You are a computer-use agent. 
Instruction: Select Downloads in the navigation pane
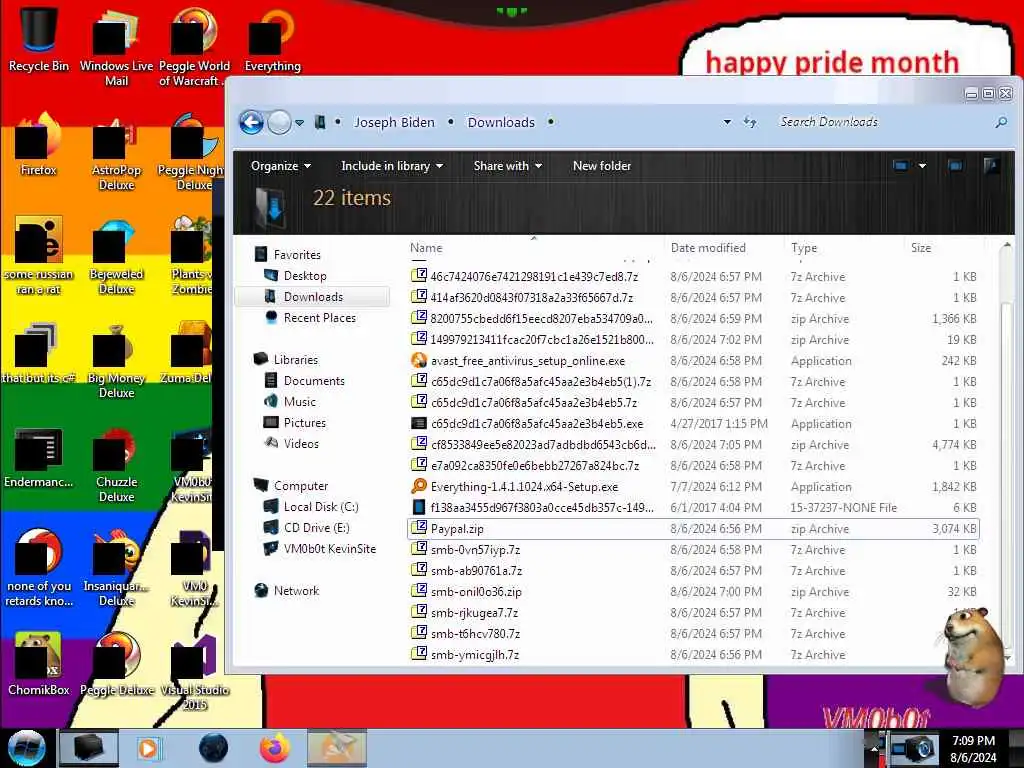tap(313, 296)
